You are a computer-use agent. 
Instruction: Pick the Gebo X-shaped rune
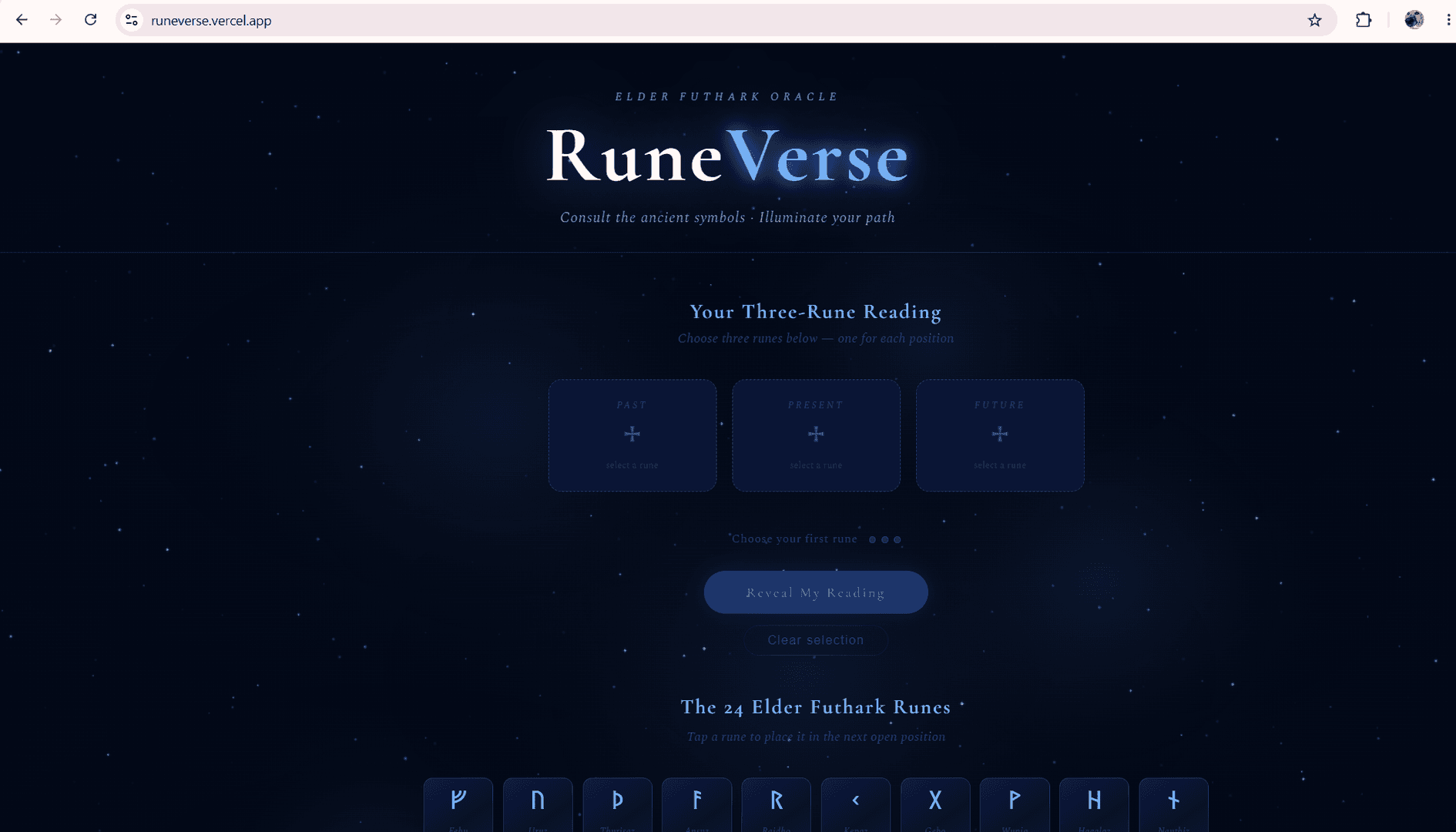pyautogui.click(x=935, y=805)
